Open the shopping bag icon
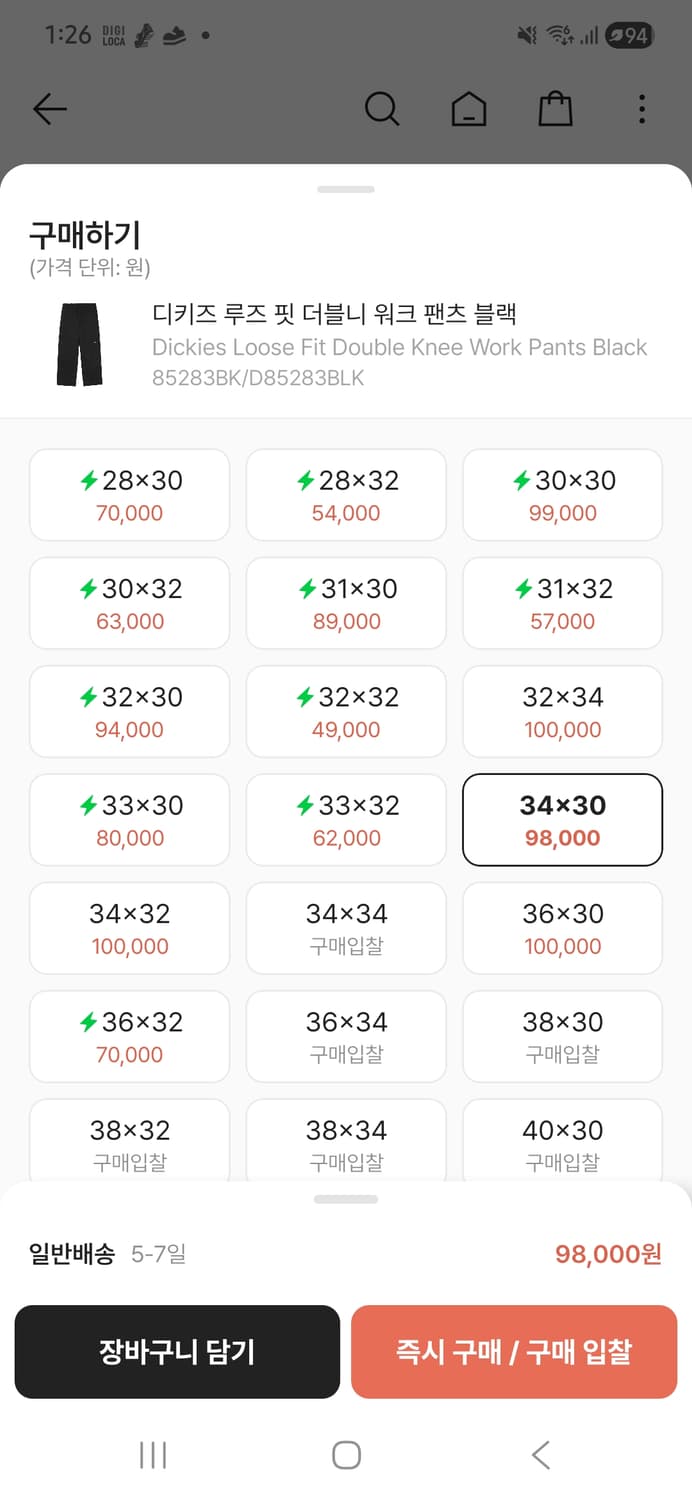 point(555,109)
